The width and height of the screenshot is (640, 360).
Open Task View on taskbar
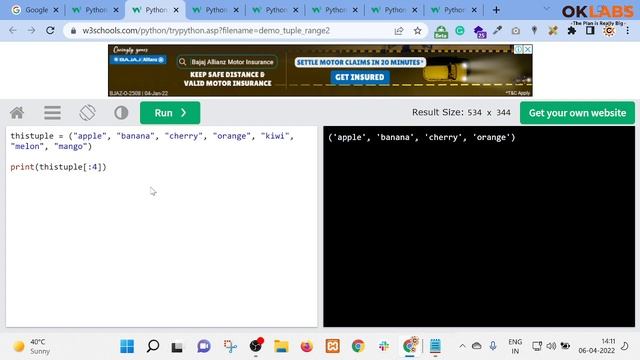[177, 347]
